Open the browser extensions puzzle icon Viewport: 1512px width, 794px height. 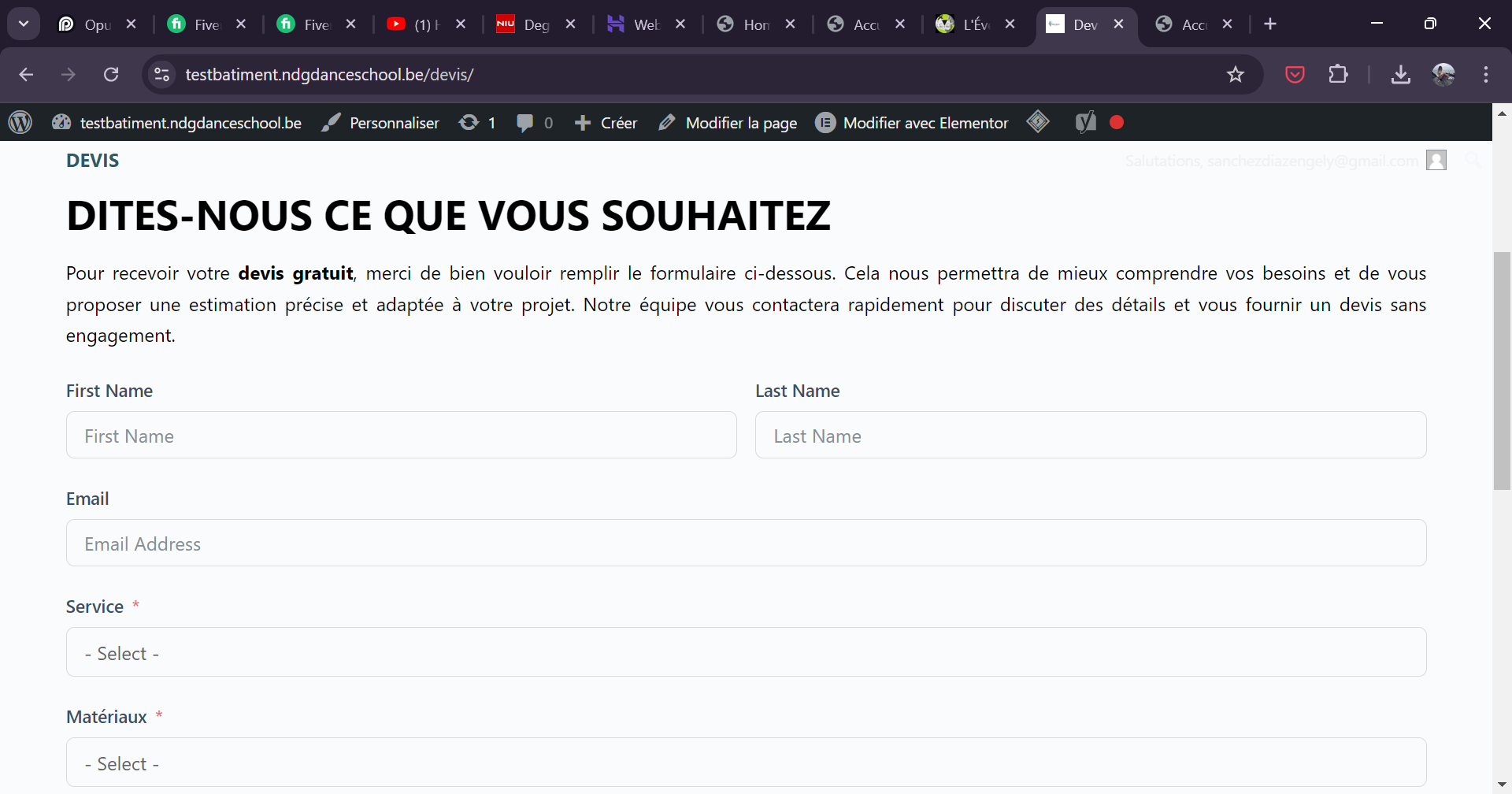(x=1338, y=75)
